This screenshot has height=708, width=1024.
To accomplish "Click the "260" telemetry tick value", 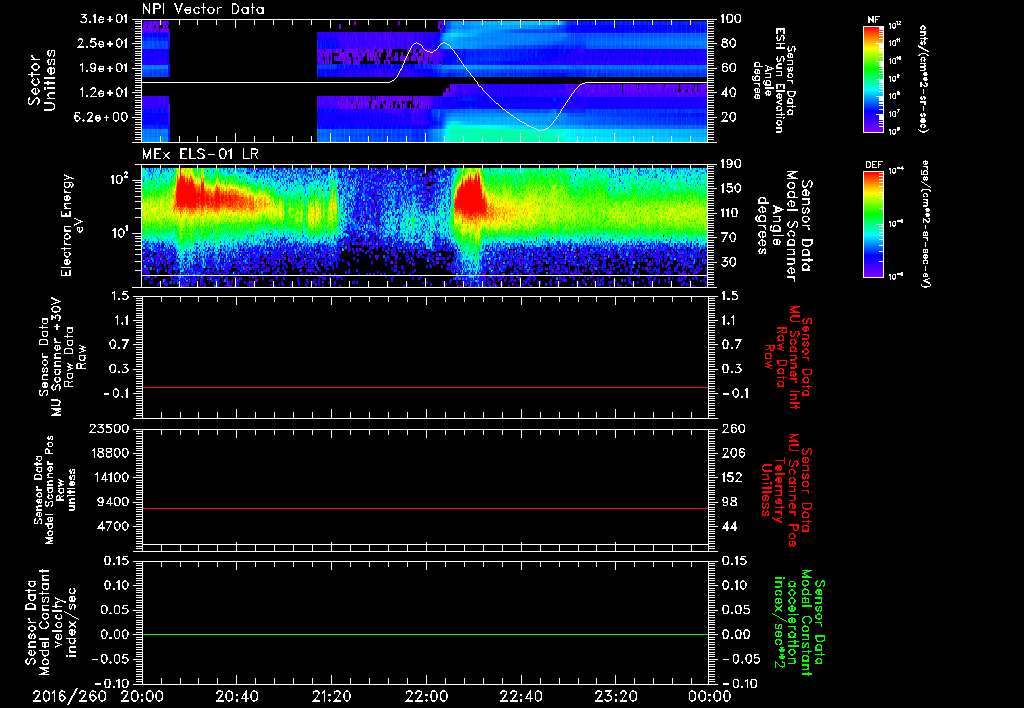I will (731, 429).
